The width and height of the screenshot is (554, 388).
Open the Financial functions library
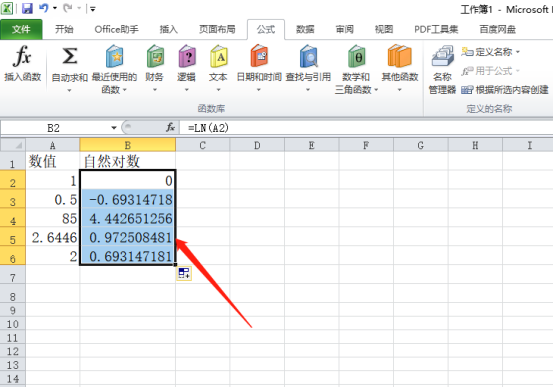coord(155,56)
